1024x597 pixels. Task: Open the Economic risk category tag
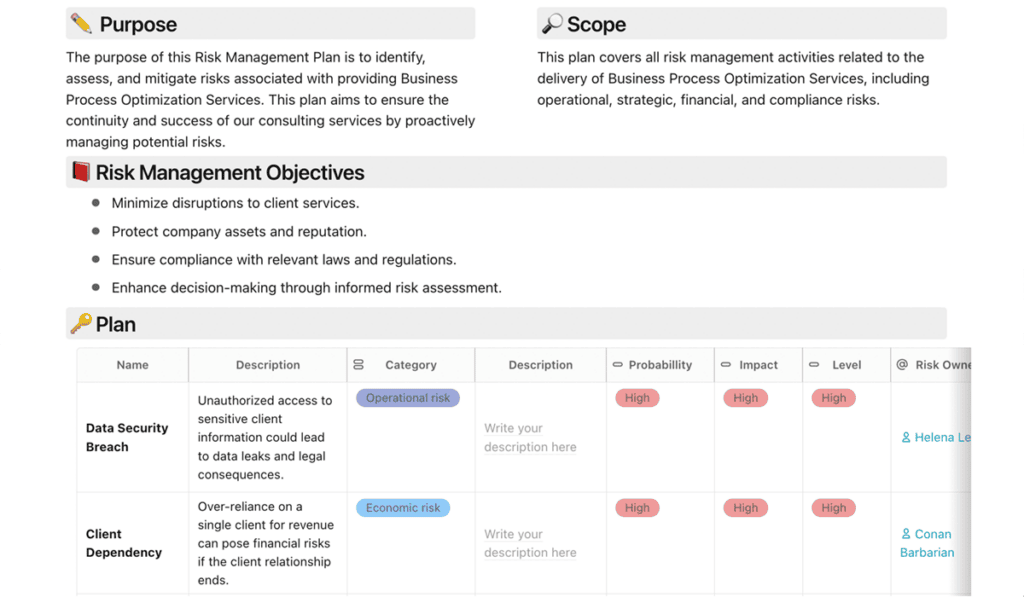coord(403,508)
